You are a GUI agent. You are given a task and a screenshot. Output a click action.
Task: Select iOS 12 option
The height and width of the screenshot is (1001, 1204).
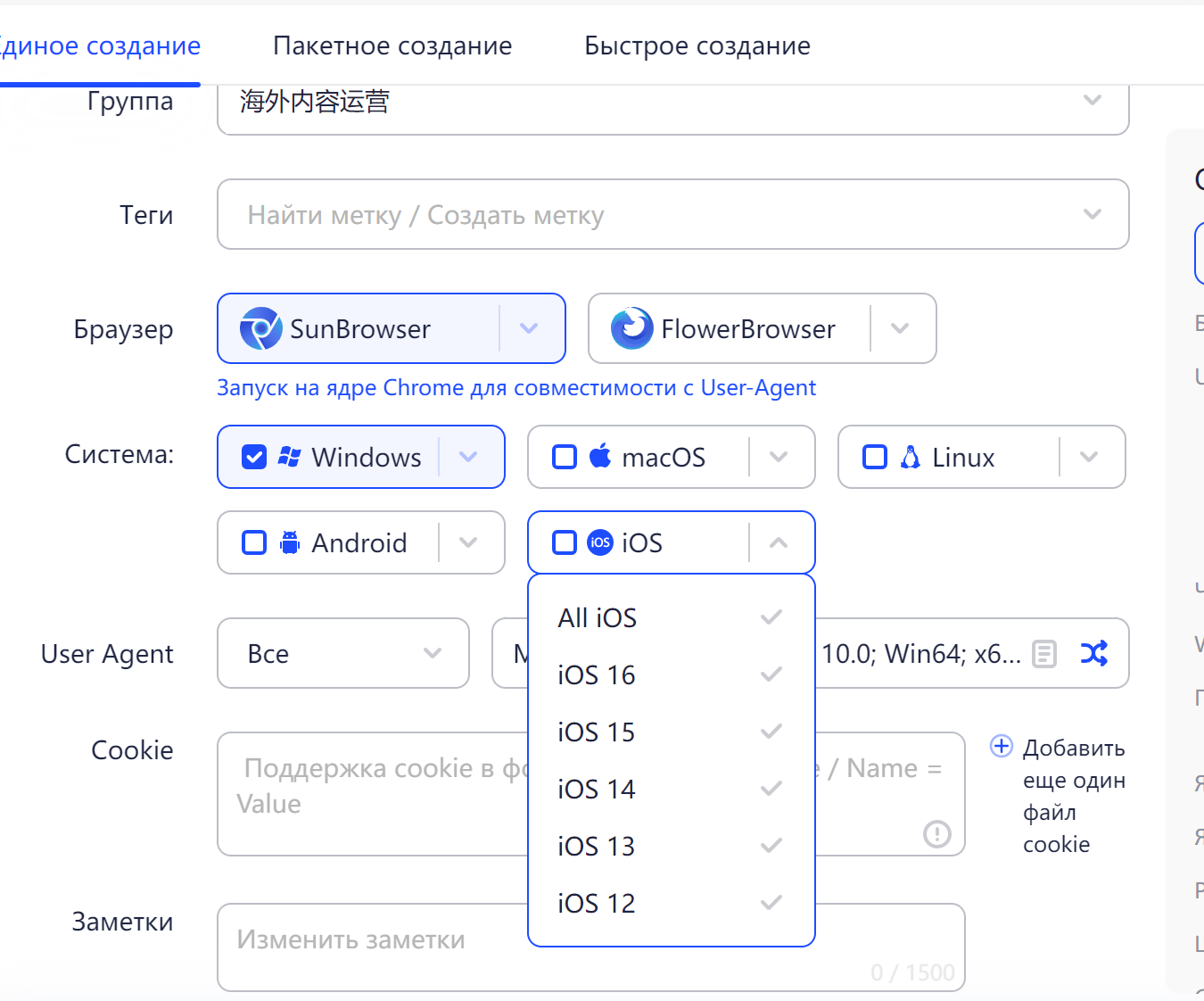click(672, 903)
